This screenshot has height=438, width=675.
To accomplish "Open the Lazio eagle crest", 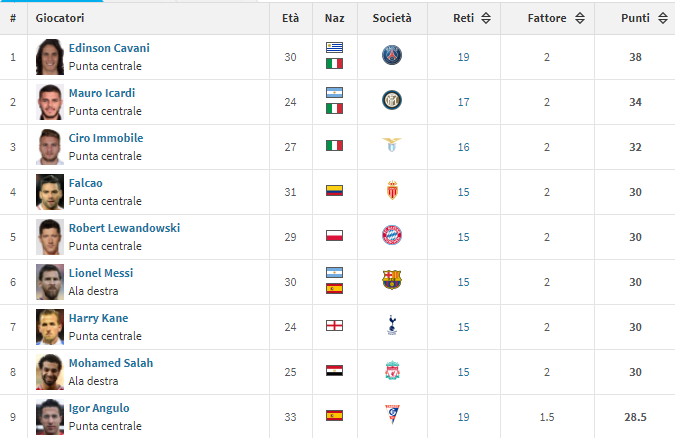I will point(392,145).
